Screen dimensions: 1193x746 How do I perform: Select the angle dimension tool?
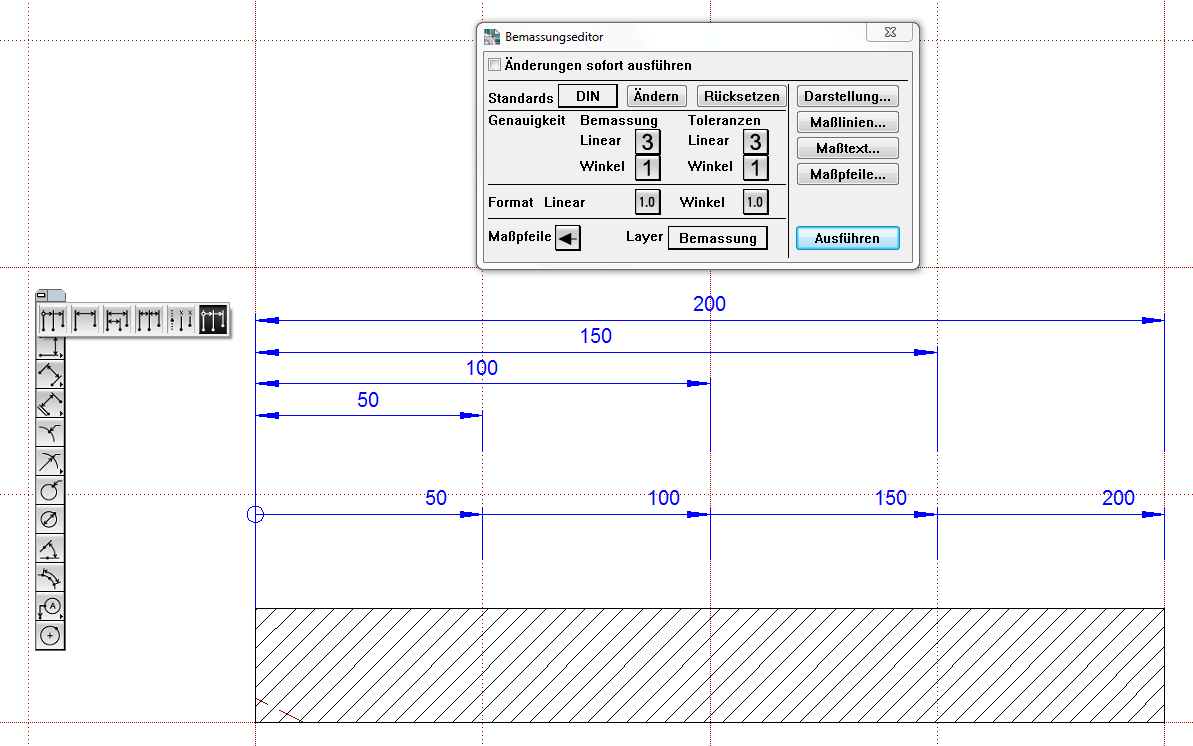point(50,548)
